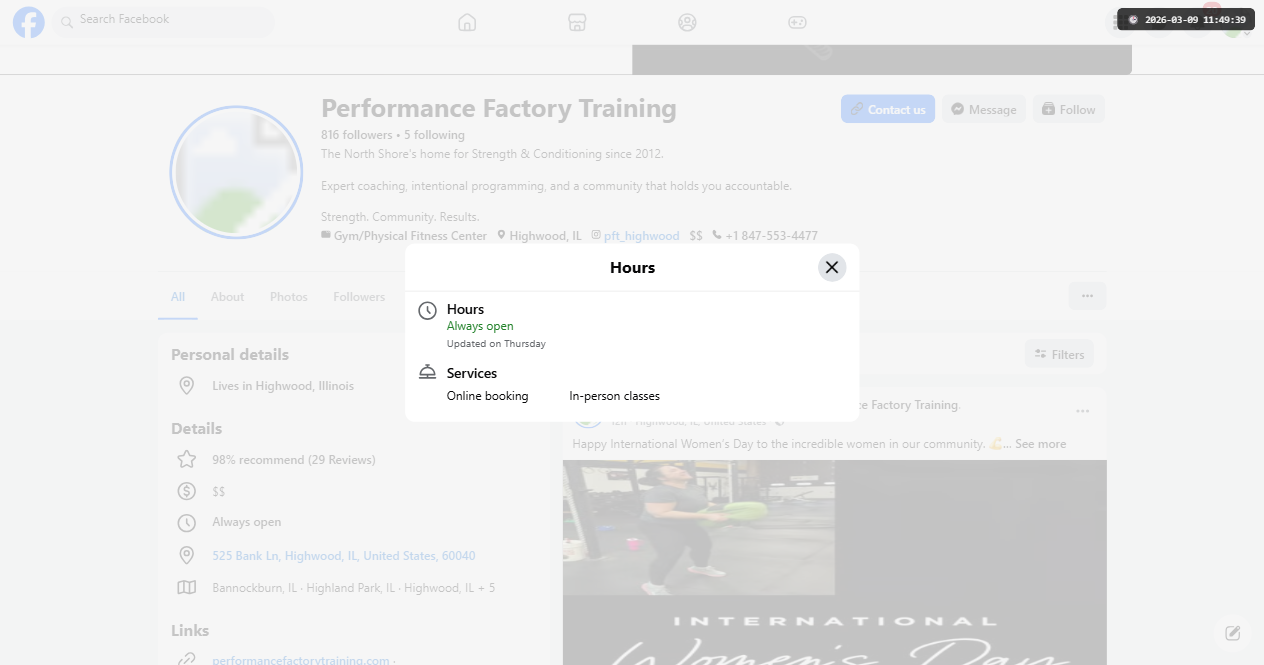
Task: Switch to the About tab
Action: pos(227,297)
